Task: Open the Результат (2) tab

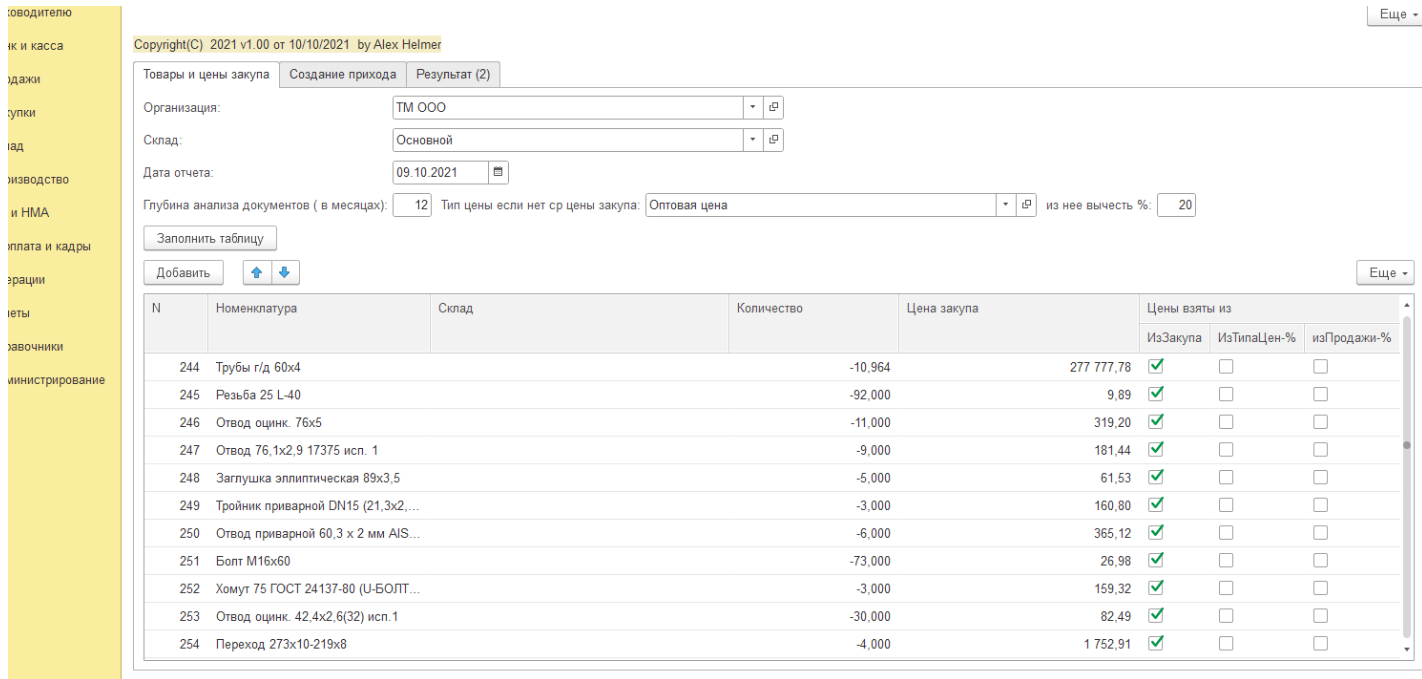Action: tap(454, 75)
